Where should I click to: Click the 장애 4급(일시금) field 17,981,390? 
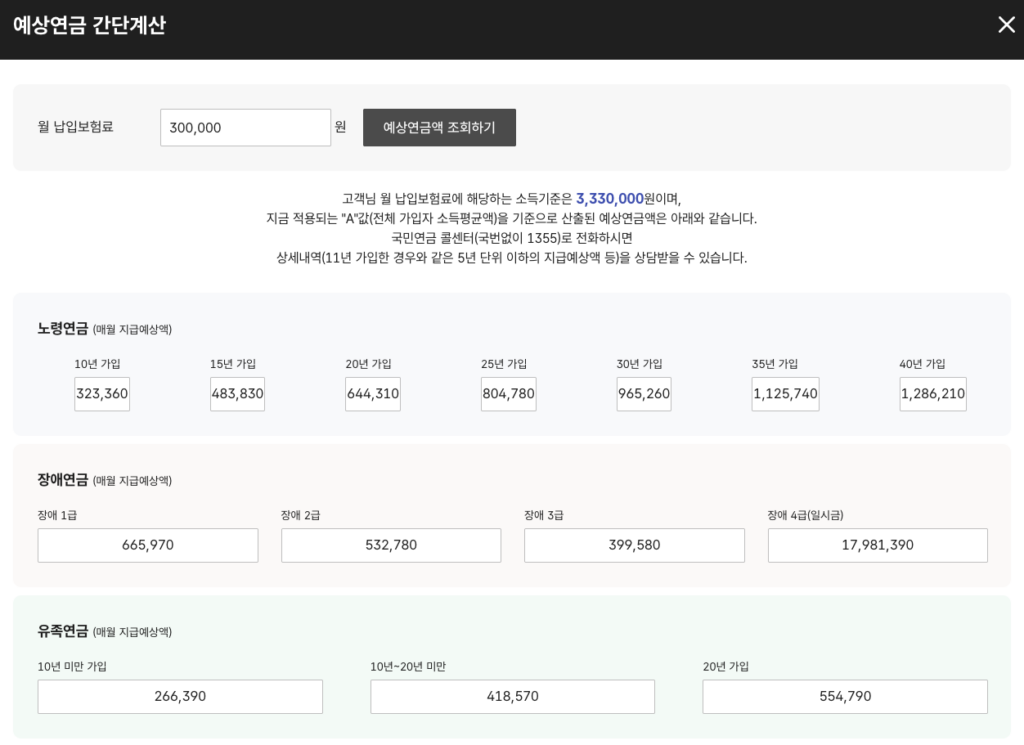click(x=878, y=545)
